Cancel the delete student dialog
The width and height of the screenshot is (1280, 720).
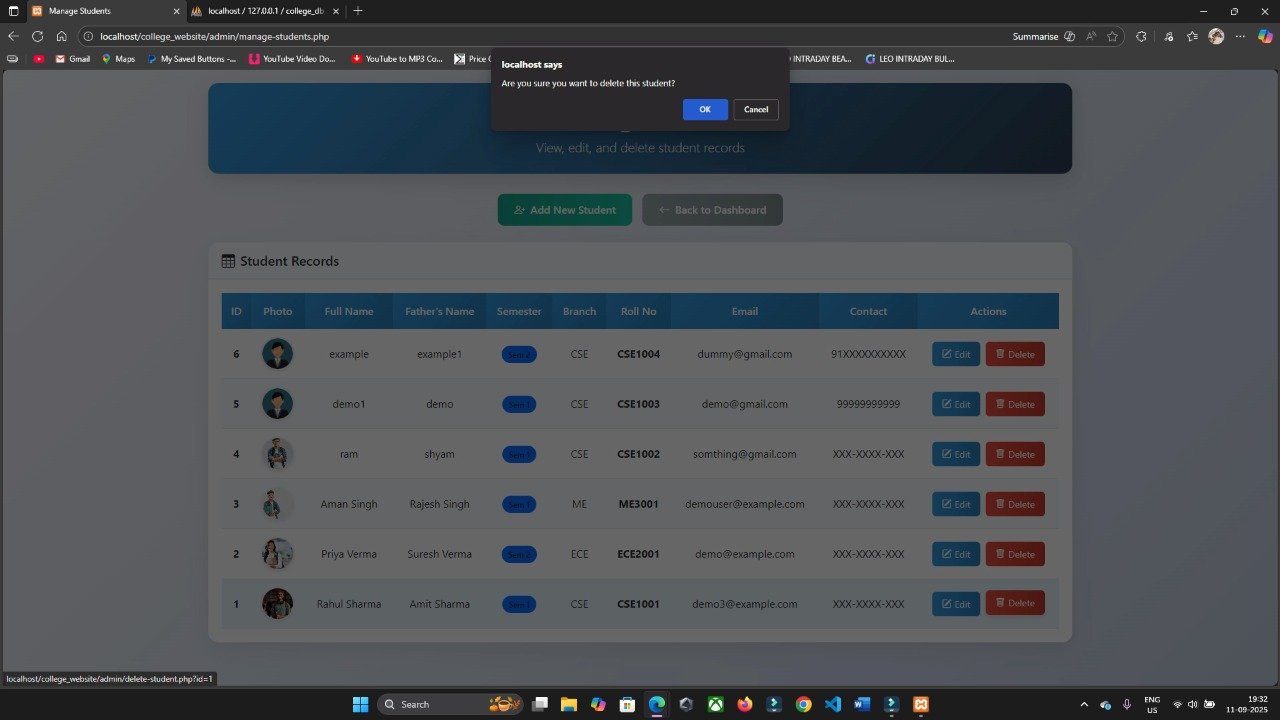(x=755, y=110)
